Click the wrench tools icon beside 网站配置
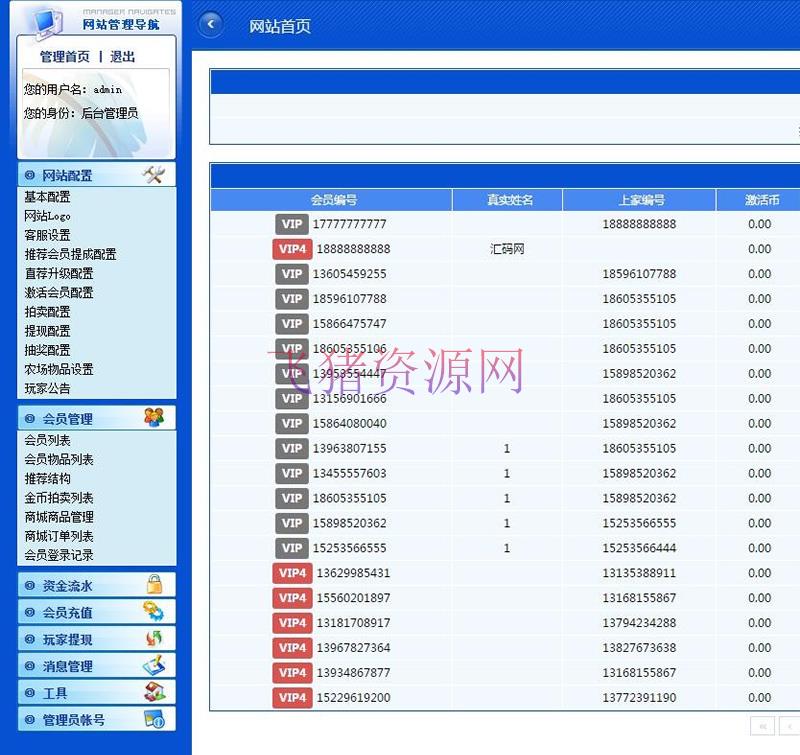The width and height of the screenshot is (800, 755). [x=153, y=175]
